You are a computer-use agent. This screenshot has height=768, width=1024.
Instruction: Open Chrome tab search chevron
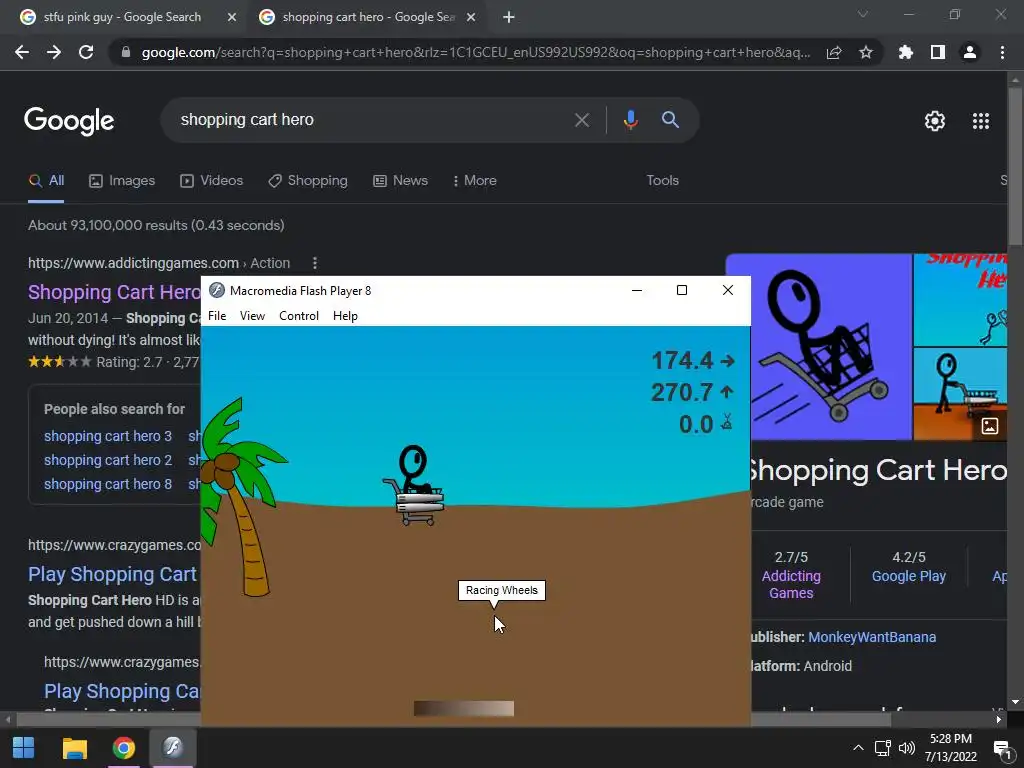[863, 14]
